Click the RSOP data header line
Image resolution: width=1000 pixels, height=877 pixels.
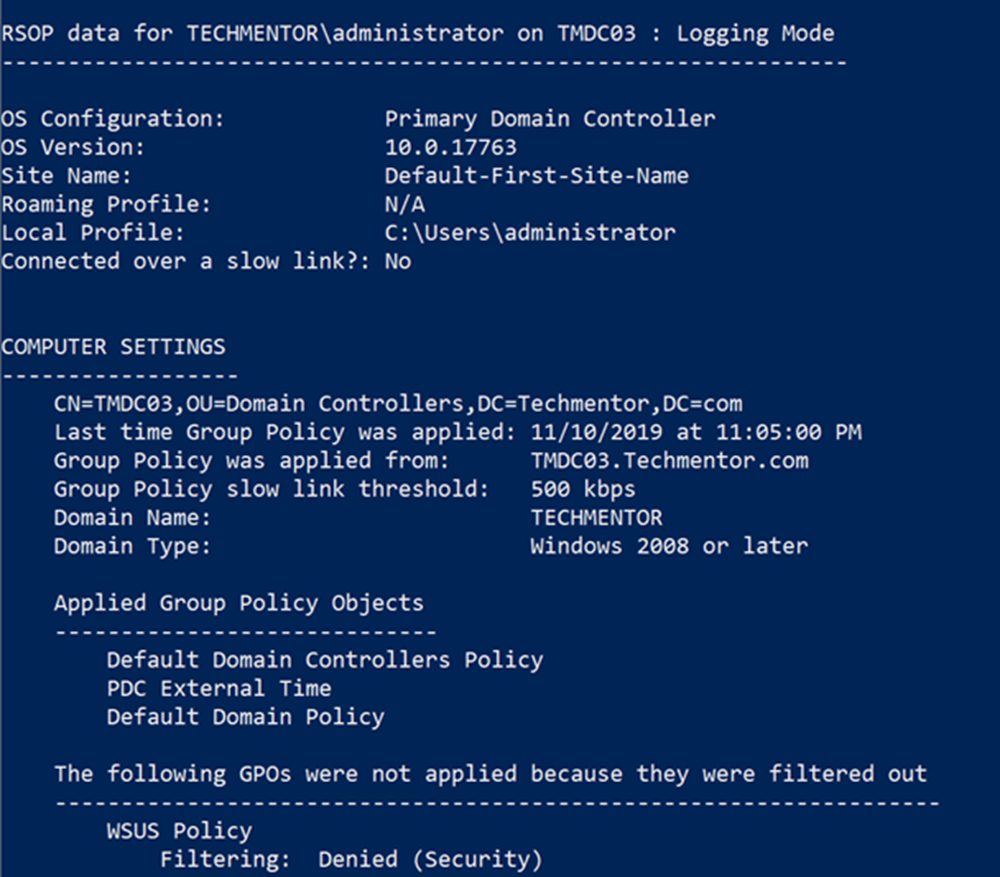417,33
